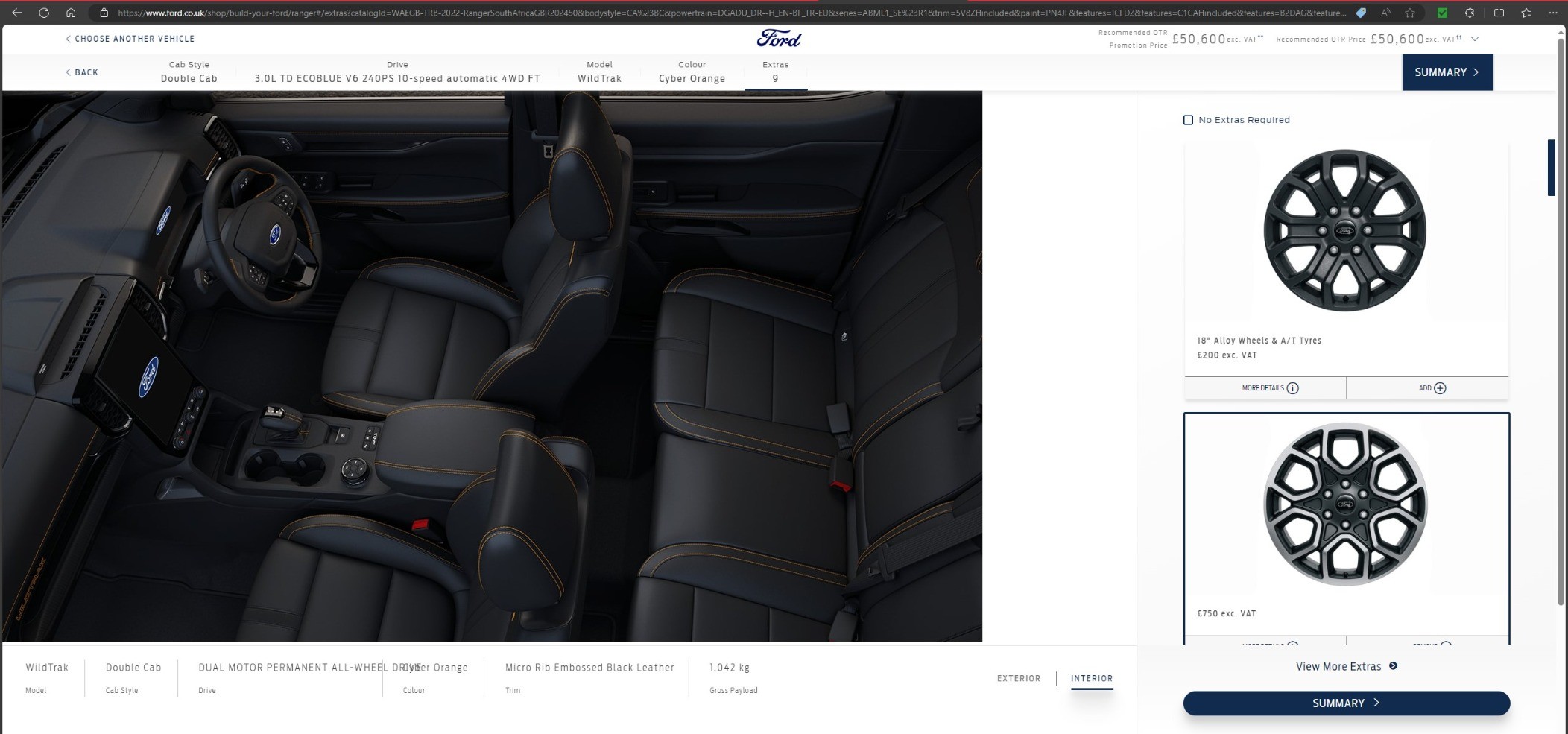The image size is (1568, 734).
Task: Select the machined-face £750 alloy wheel thumbnail
Action: [1345, 504]
